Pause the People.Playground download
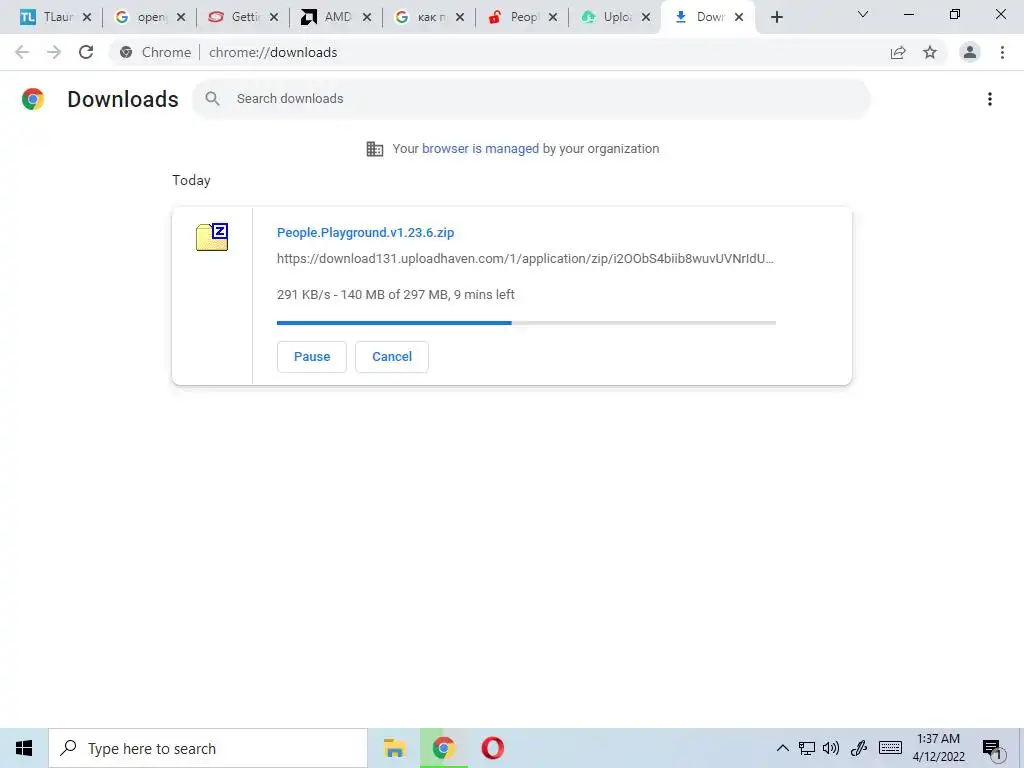 point(312,357)
